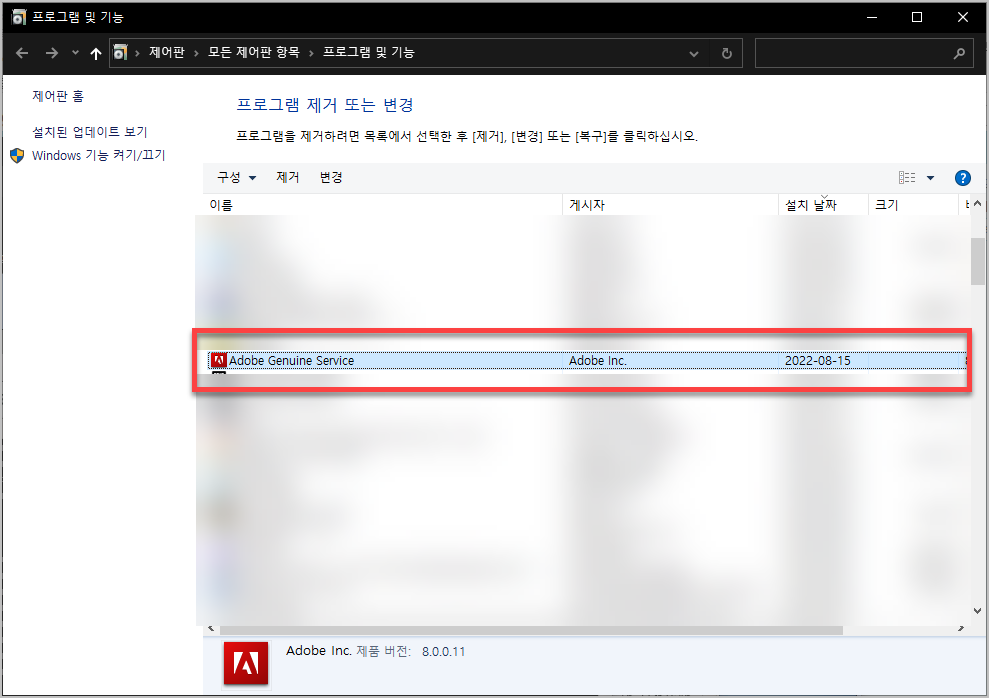989x698 pixels.
Task: Click version 8.0.0.11 in details pane
Action: pos(443,652)
